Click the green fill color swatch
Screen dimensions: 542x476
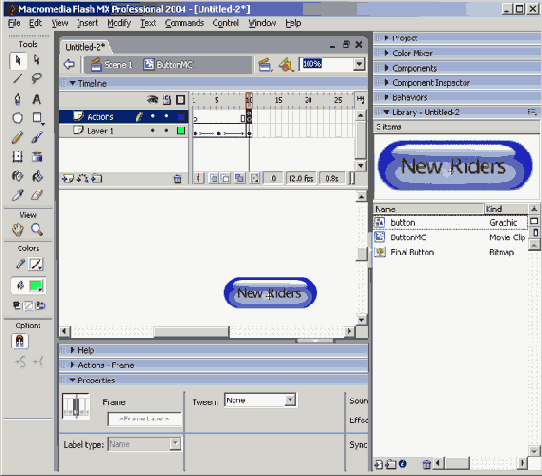pyautogui.click(x=36, y=286)
